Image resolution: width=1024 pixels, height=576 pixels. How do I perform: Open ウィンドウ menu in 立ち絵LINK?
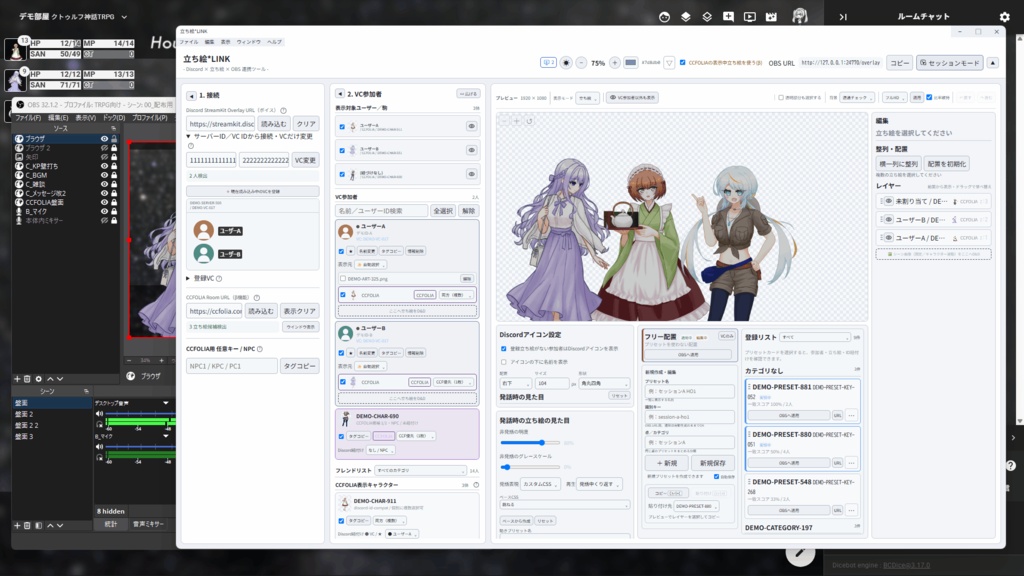coord(249,42)
